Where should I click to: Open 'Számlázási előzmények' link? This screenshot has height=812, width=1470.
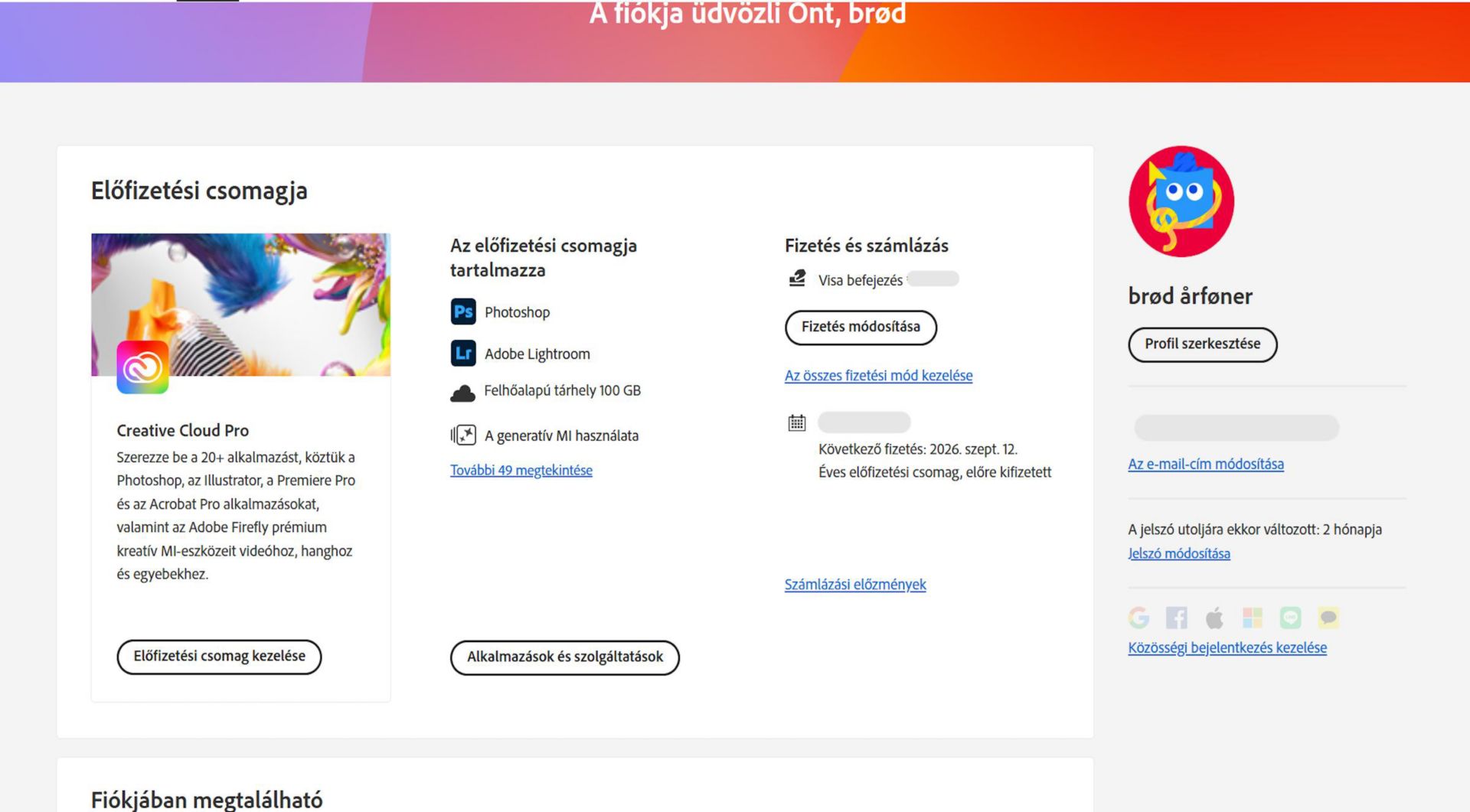point(855,585)
